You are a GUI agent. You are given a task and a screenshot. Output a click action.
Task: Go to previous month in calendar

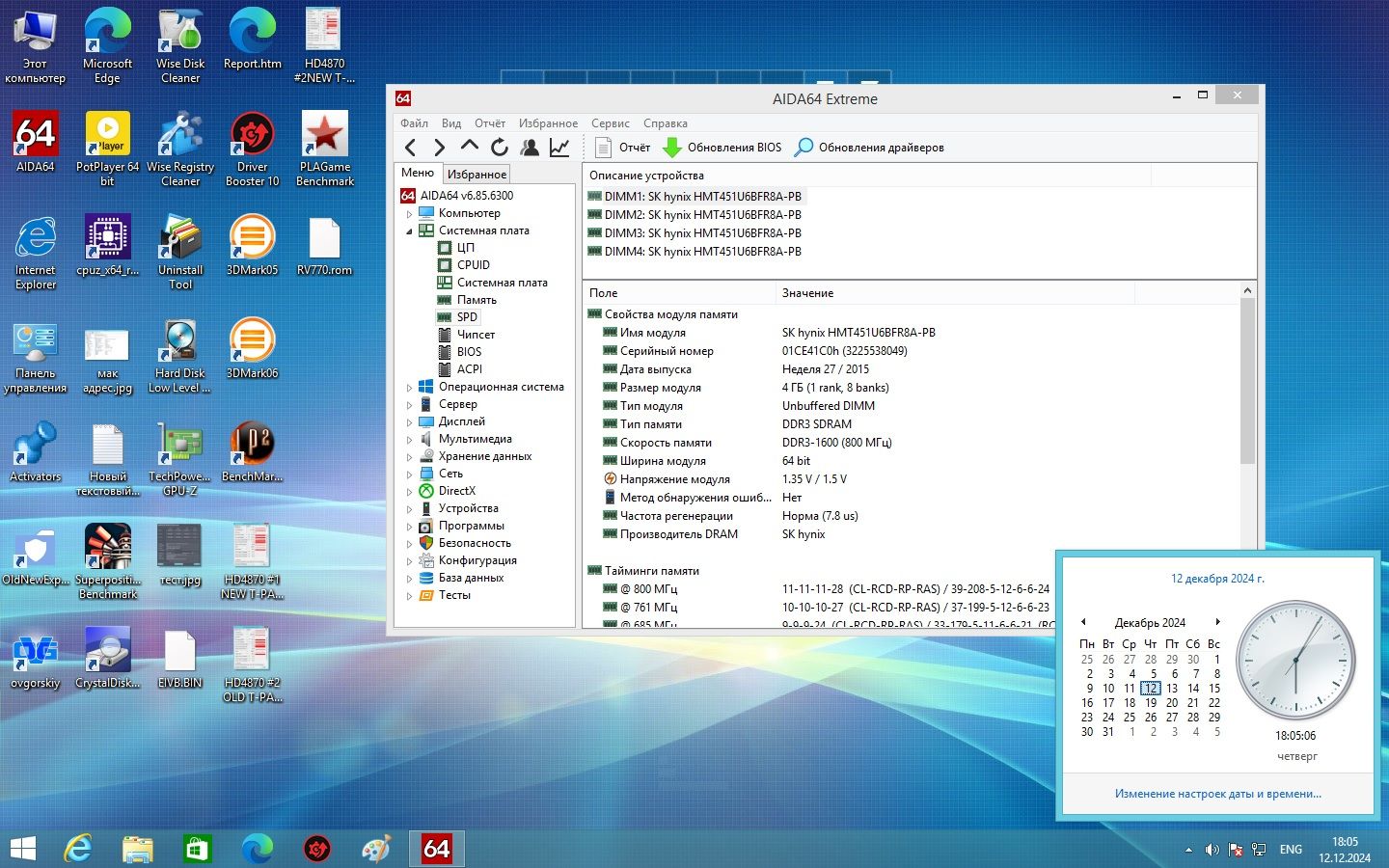(x=1084, y=622)
